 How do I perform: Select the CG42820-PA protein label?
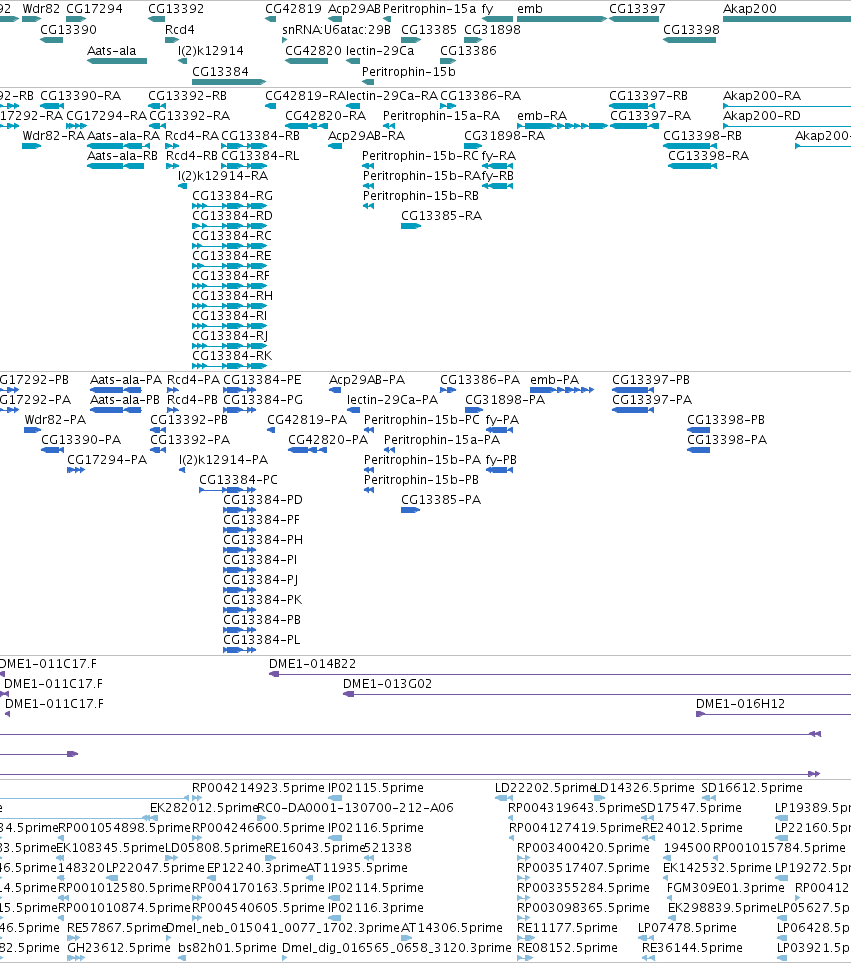click(x=328, y=440)
